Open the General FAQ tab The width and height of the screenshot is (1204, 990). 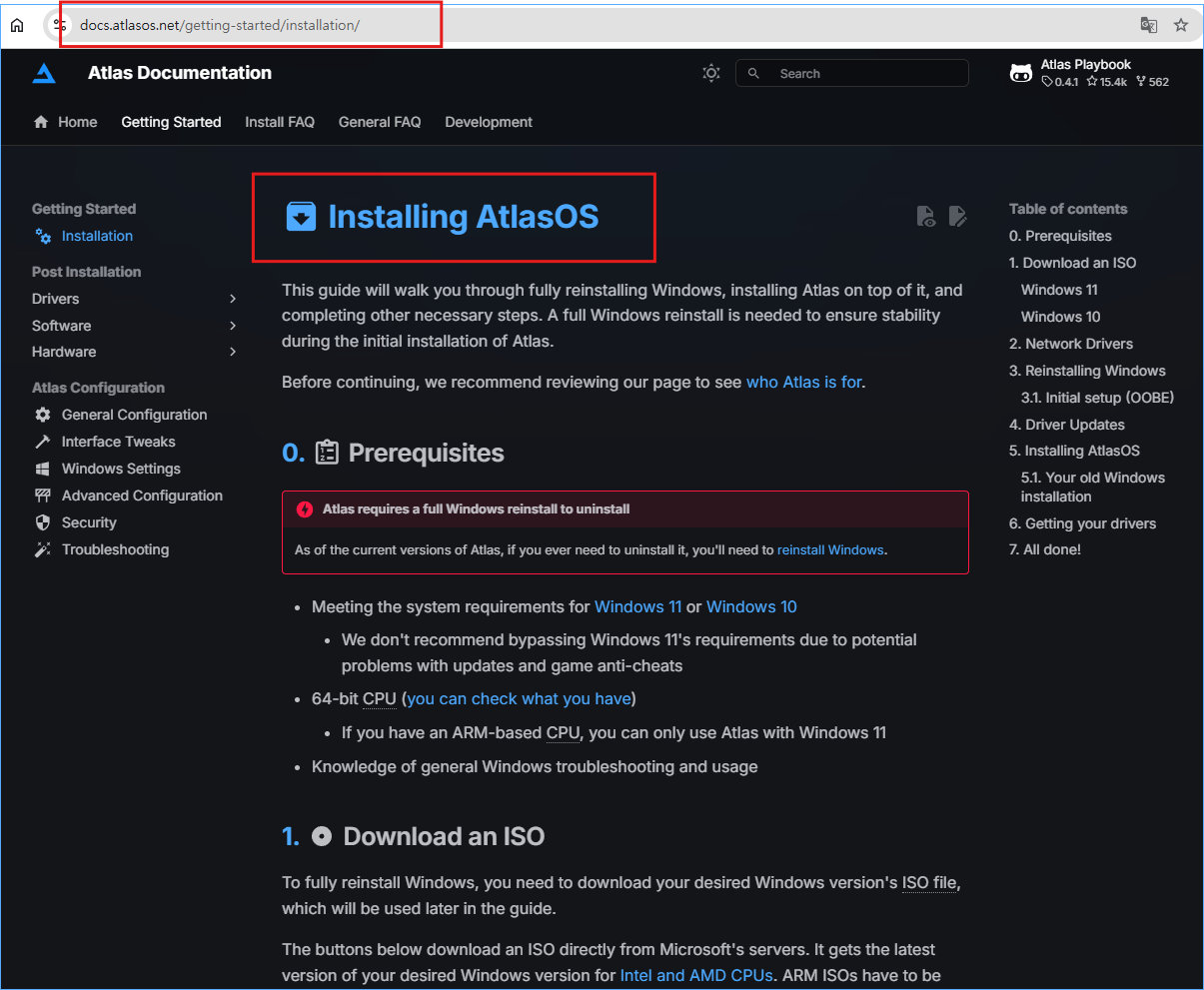(380, 122)
